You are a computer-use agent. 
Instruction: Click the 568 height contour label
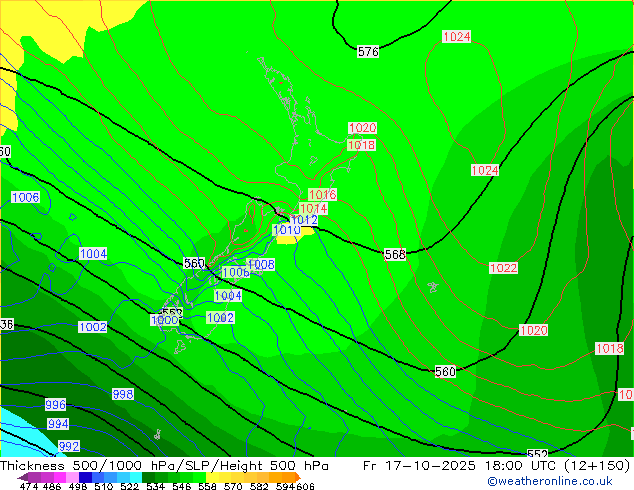coord(395,254)
